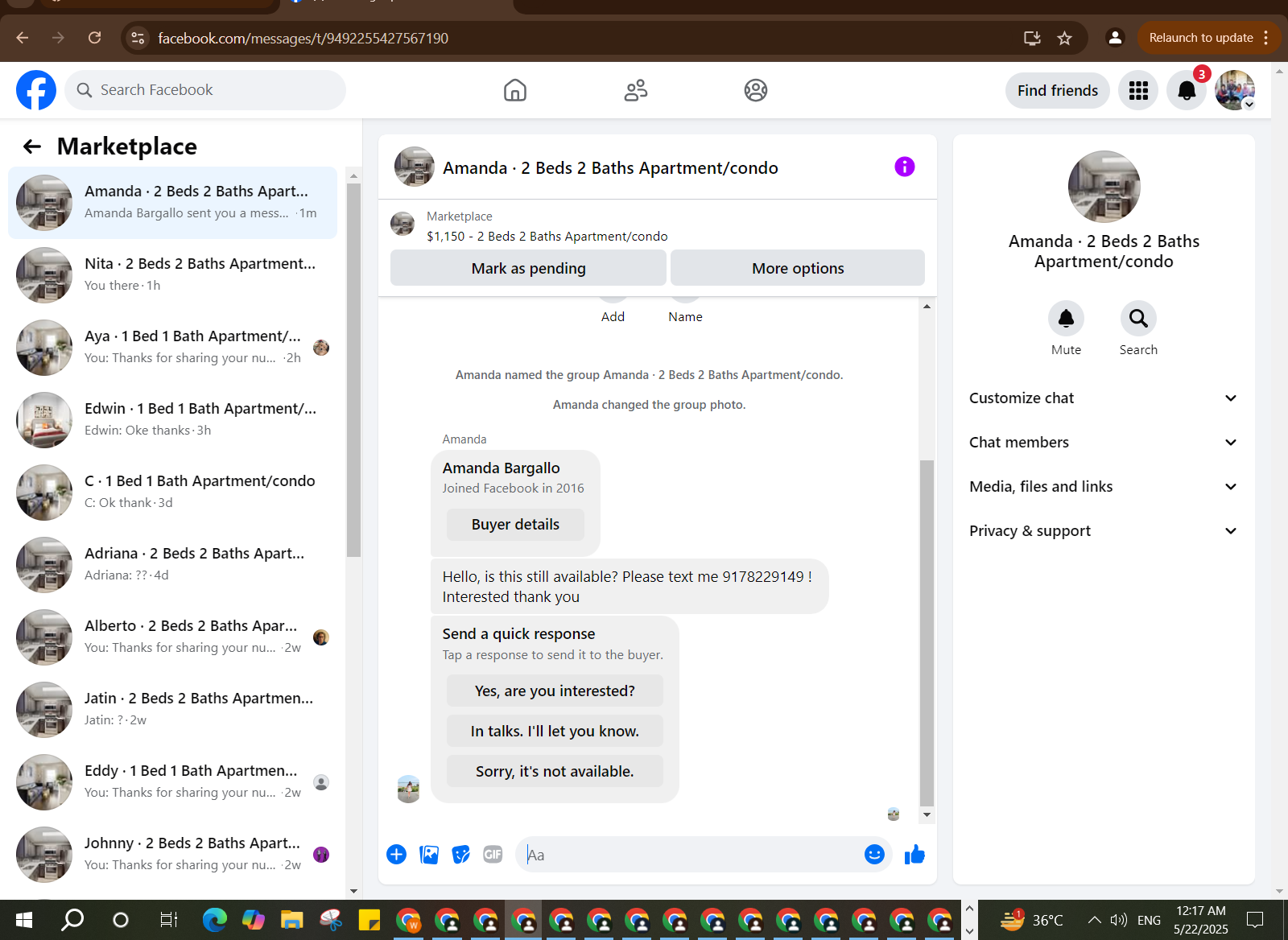Choose a sticker icon in composer
Image resolution: width=1288 pixels, height=940 pixels.
(x=461, y=855)
